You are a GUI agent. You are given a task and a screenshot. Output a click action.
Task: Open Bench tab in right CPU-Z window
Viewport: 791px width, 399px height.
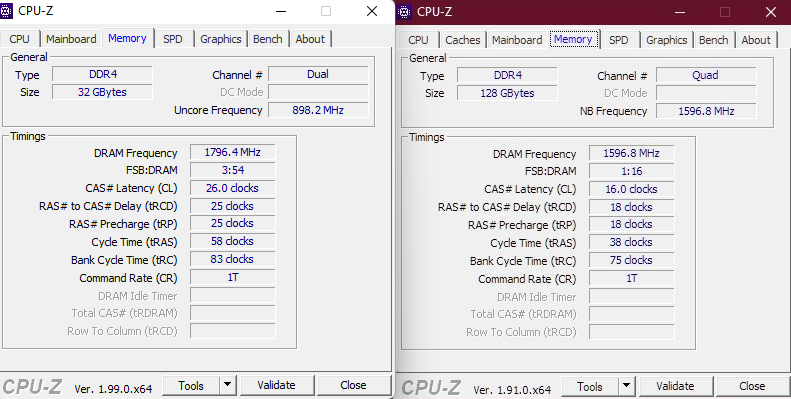click(x=713, y=40)
